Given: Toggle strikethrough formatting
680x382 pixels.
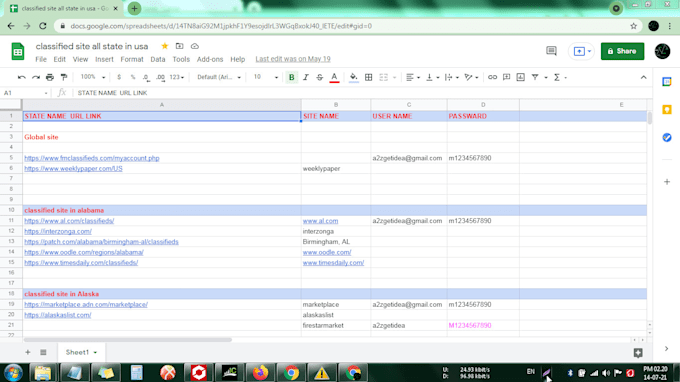Looking at the screenshot, I should click(320, 77).
